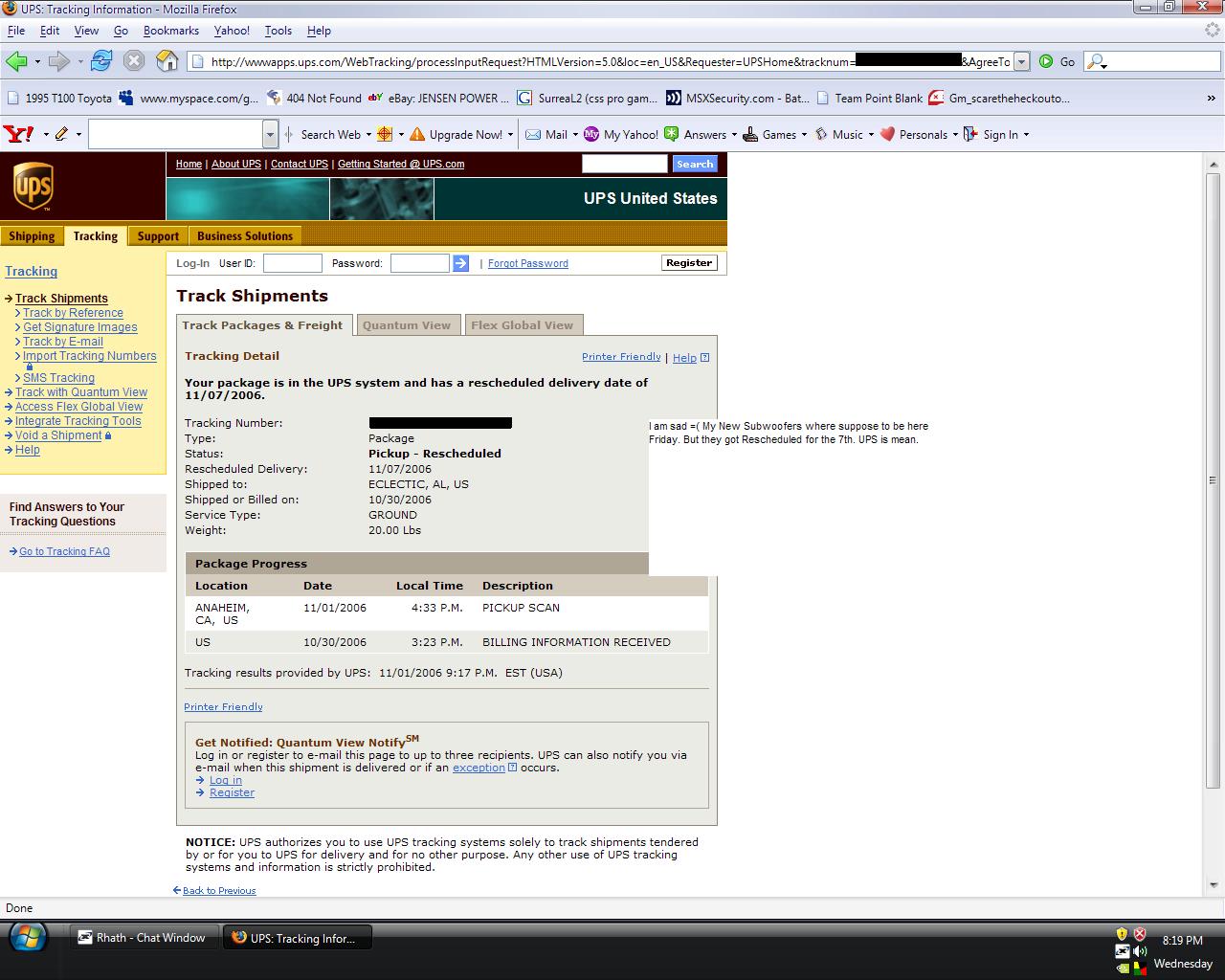Click the Music toolbar icon
This screenshot has width=1225, height=980.
821,134
